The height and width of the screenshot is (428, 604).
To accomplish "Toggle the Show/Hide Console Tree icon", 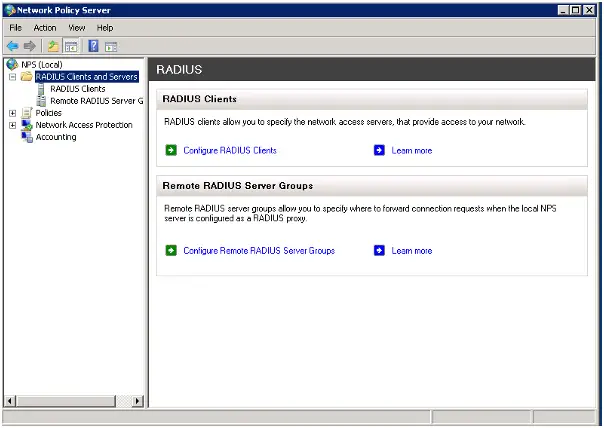I will pos(71,47).
